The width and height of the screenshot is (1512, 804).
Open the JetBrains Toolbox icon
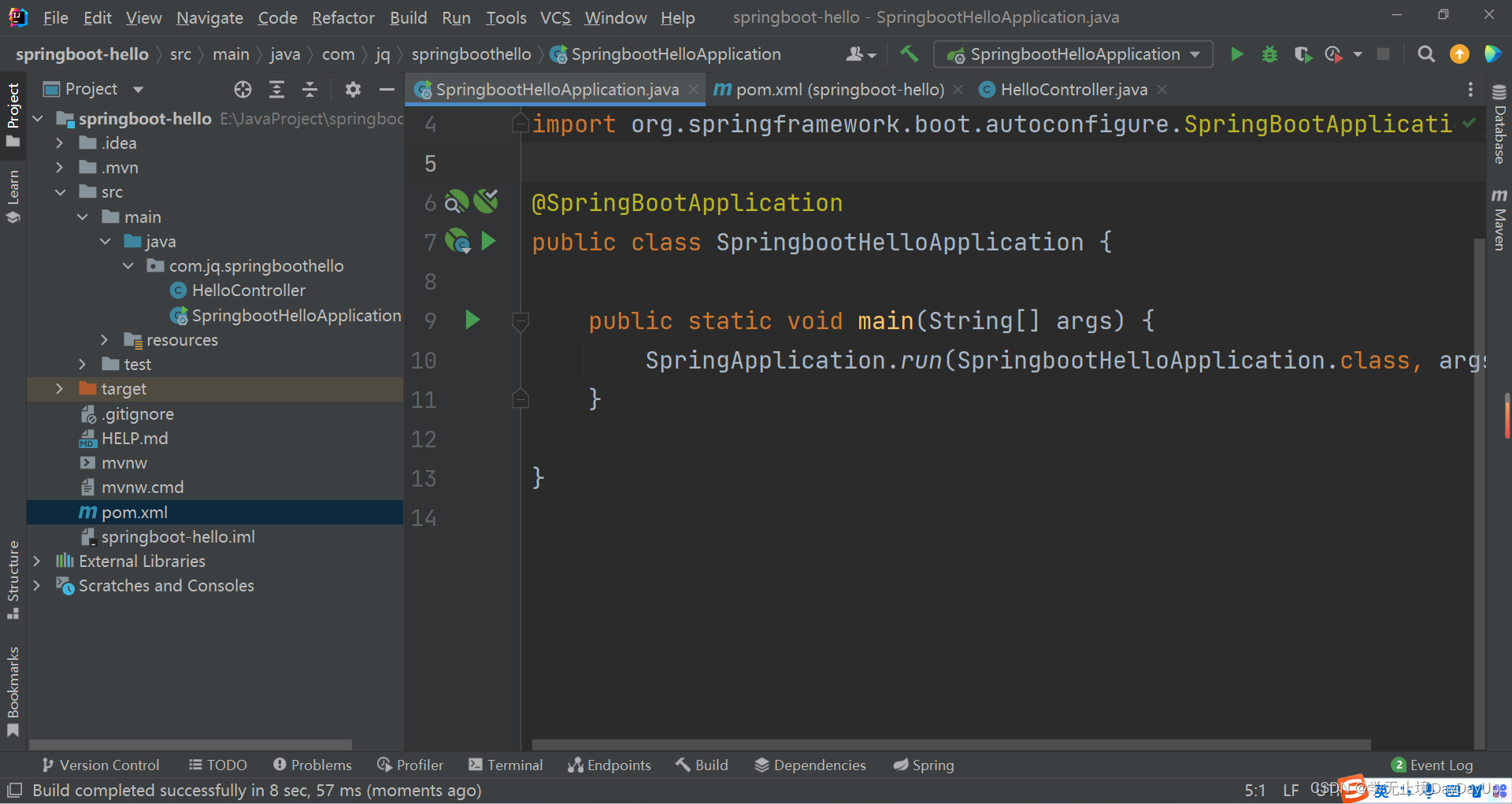(1492, 54)
